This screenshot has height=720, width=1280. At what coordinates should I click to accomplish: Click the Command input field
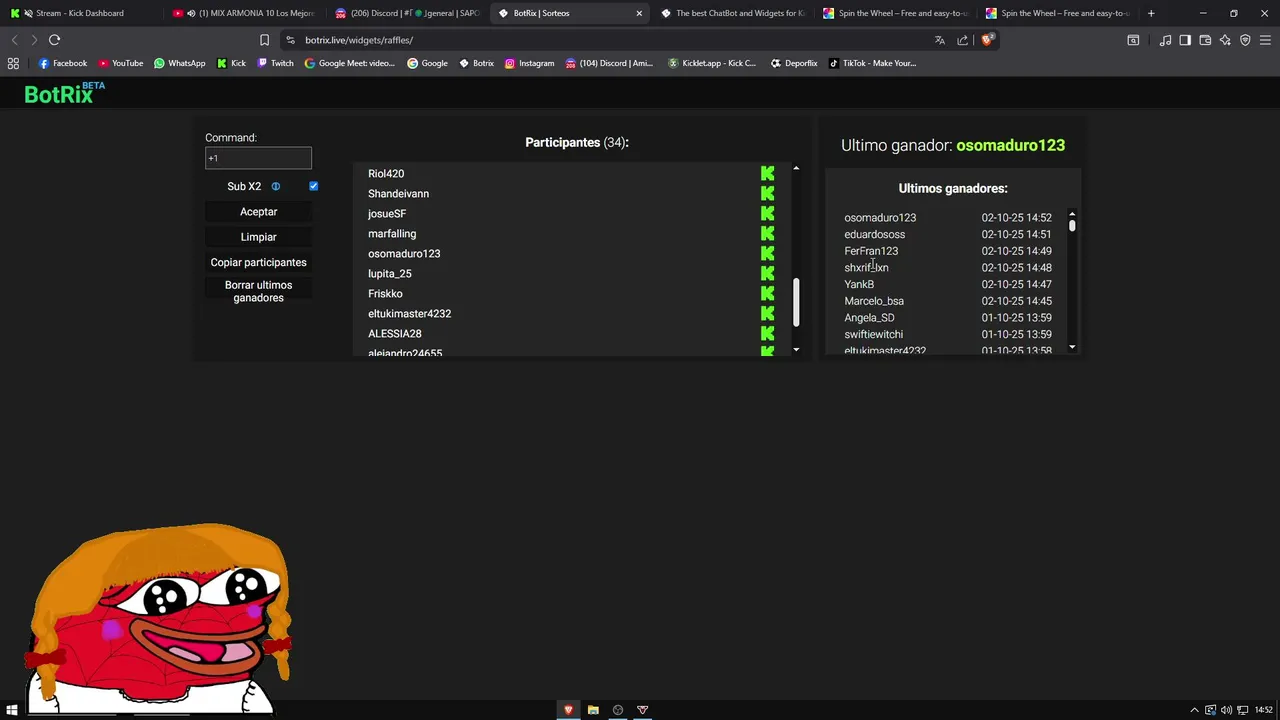point(258,158)
